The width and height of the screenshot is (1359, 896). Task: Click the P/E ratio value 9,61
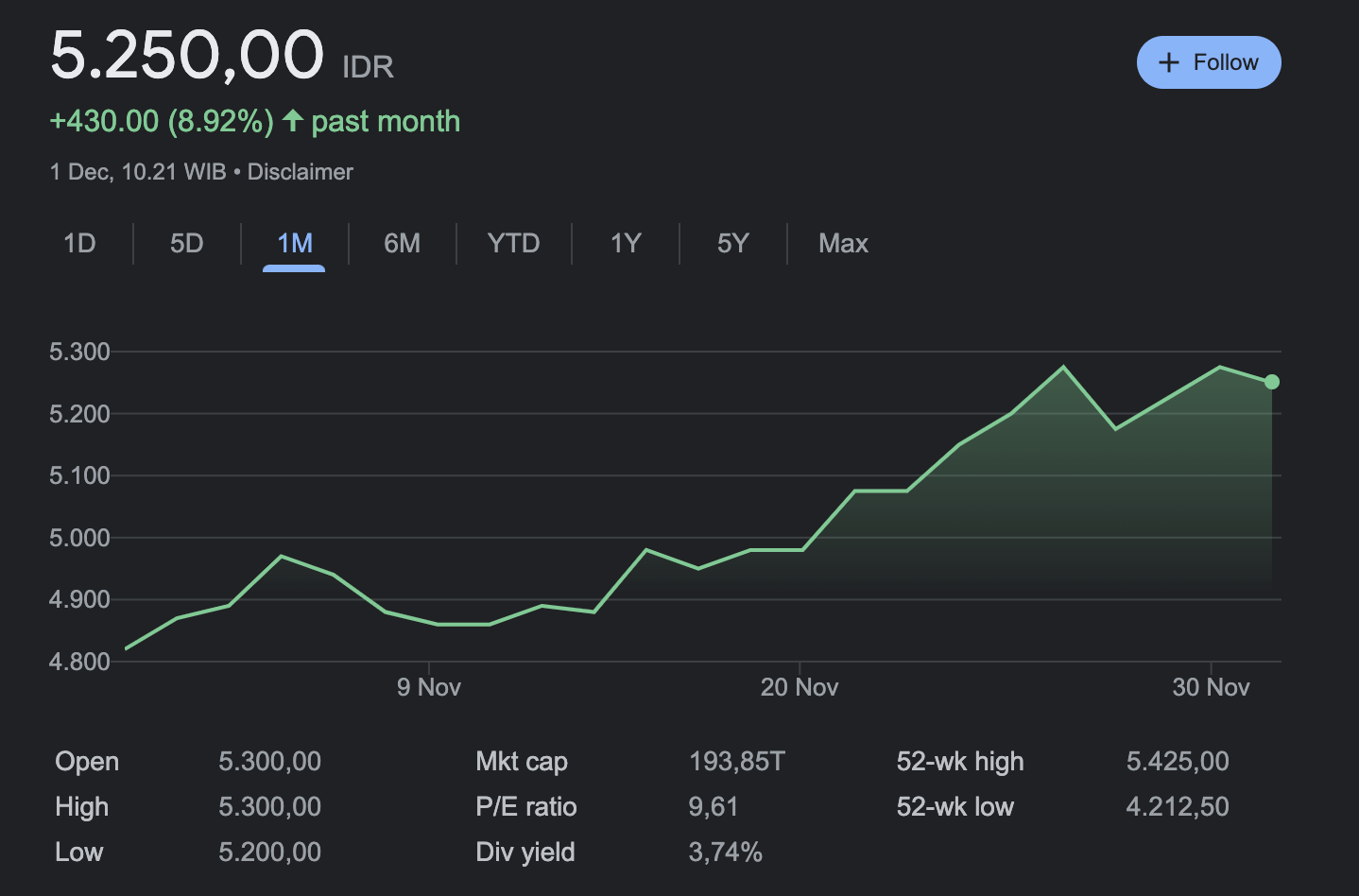tap(713, 806)
